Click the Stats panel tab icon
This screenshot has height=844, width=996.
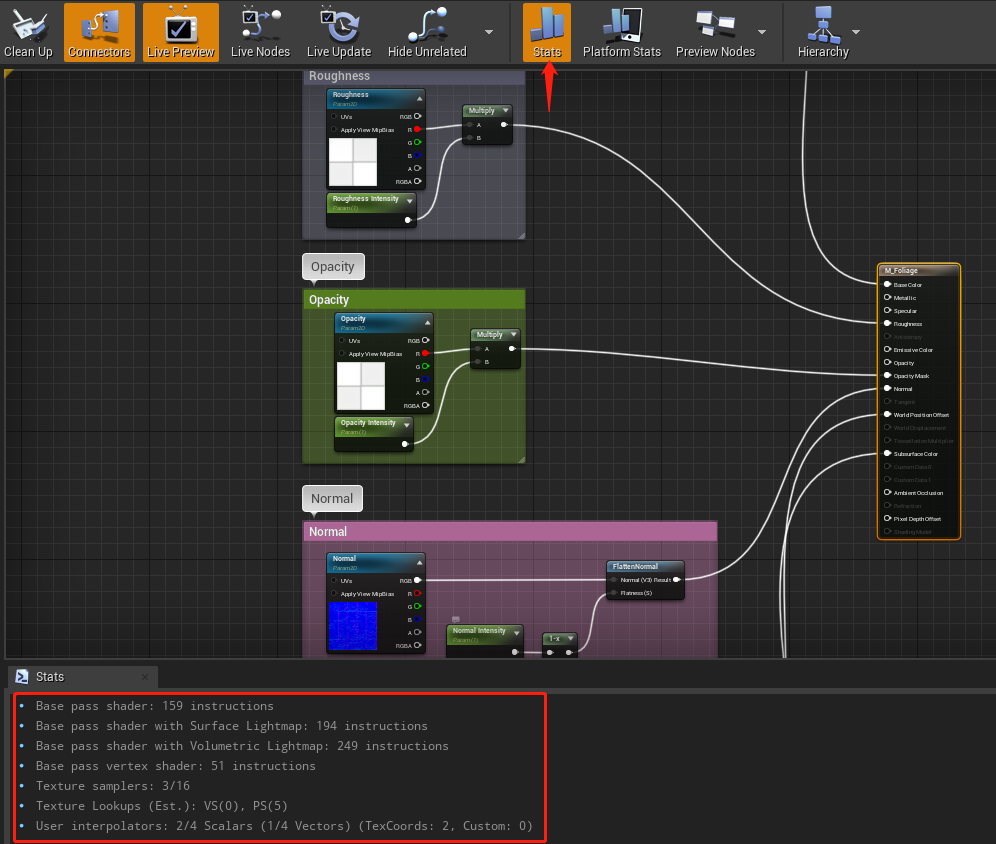tap(23, 677)
